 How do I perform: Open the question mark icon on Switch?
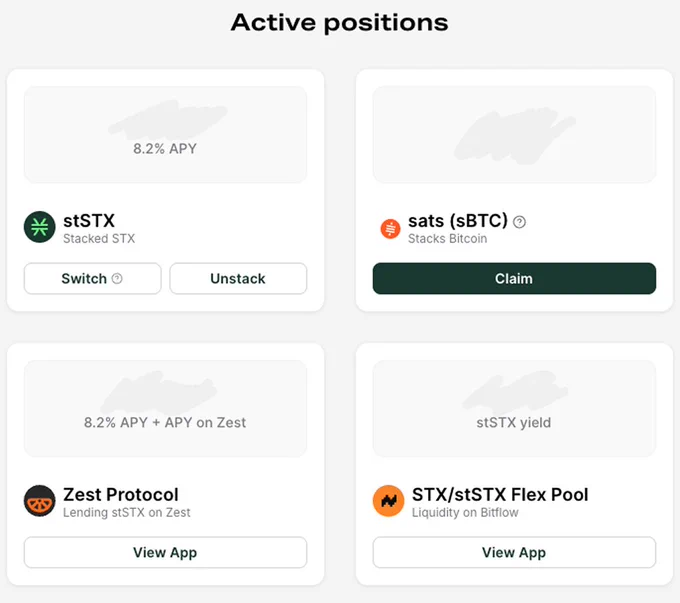click(x=117, y=279)
